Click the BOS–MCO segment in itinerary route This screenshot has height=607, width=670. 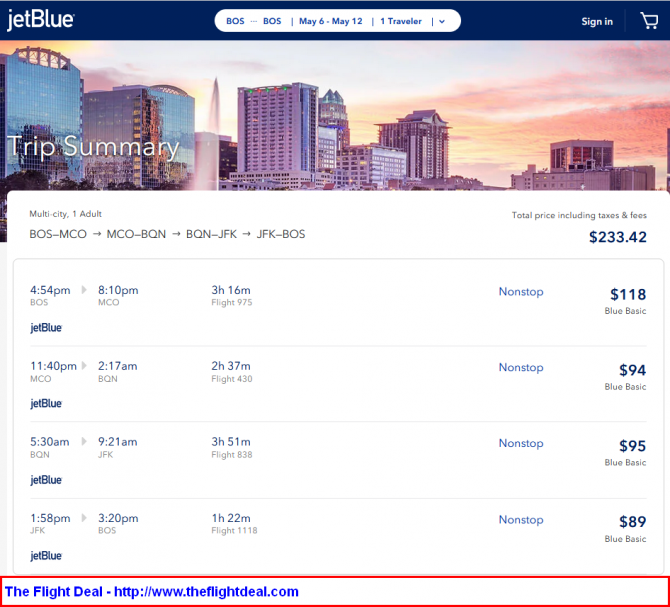click(x=58, y=234)
